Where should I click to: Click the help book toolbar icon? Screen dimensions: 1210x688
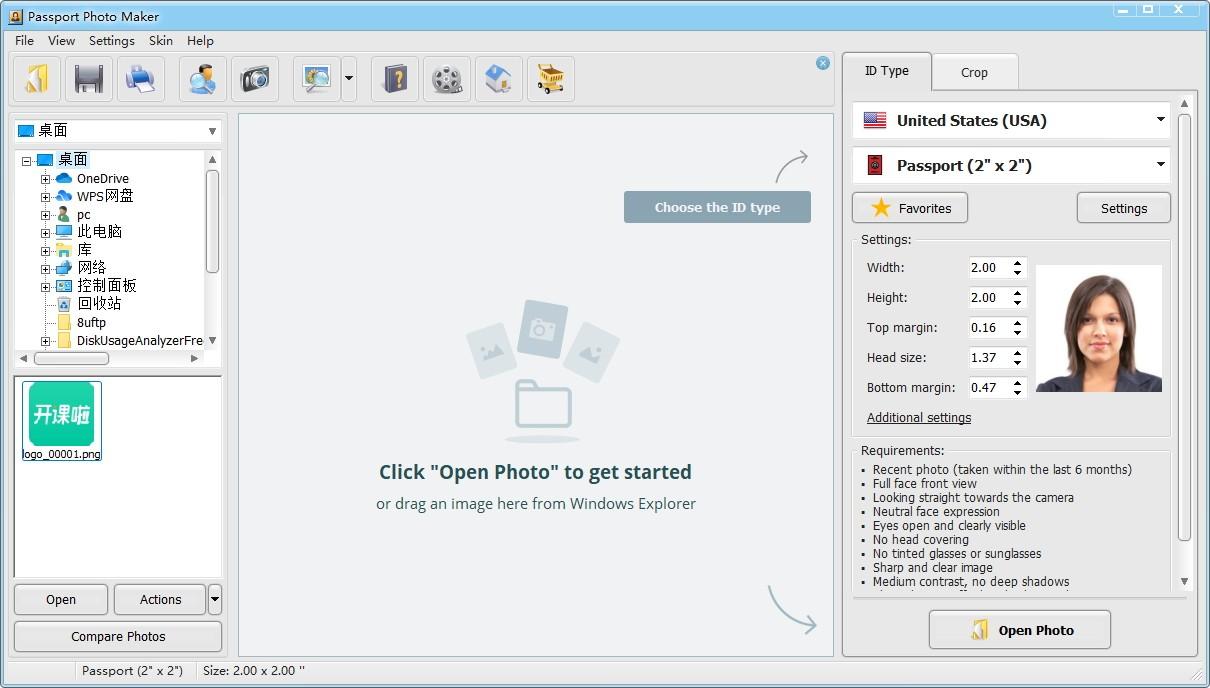click(395, 79)
